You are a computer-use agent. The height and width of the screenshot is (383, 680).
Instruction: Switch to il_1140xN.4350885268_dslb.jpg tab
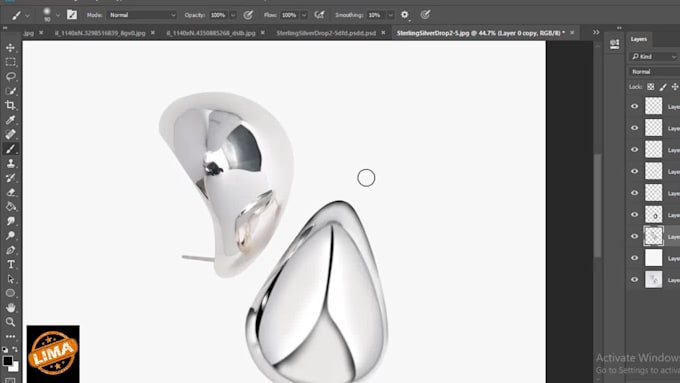211,33
